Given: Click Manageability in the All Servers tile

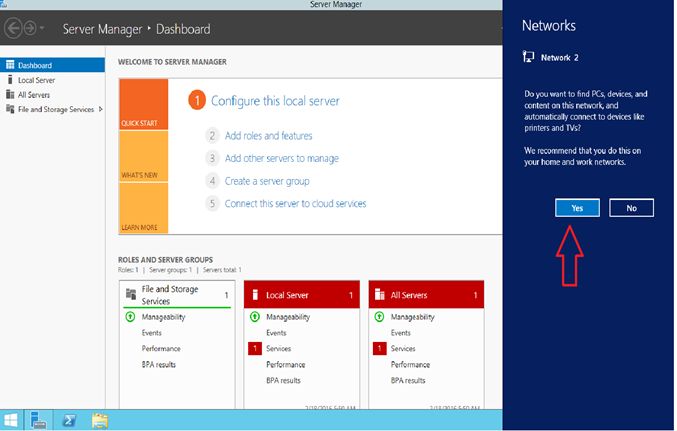Looking at the screenshot, I should pos(412,317).
